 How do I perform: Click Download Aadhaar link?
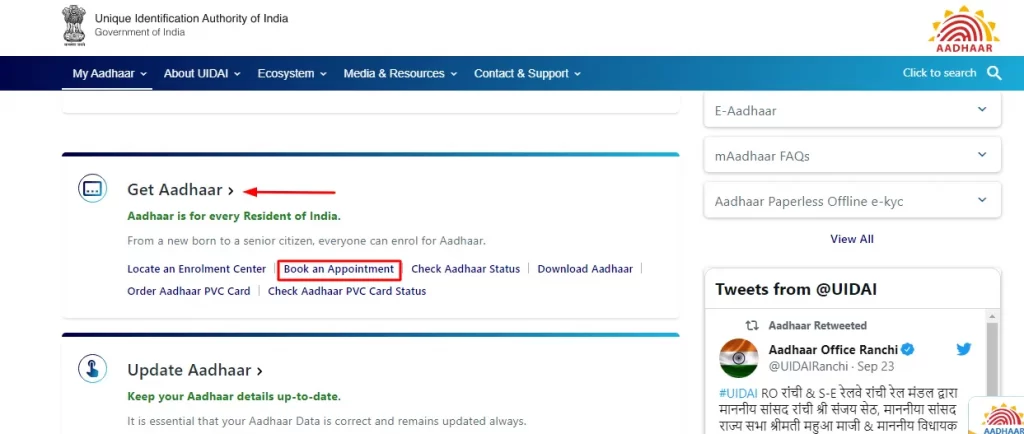[585, 269]
